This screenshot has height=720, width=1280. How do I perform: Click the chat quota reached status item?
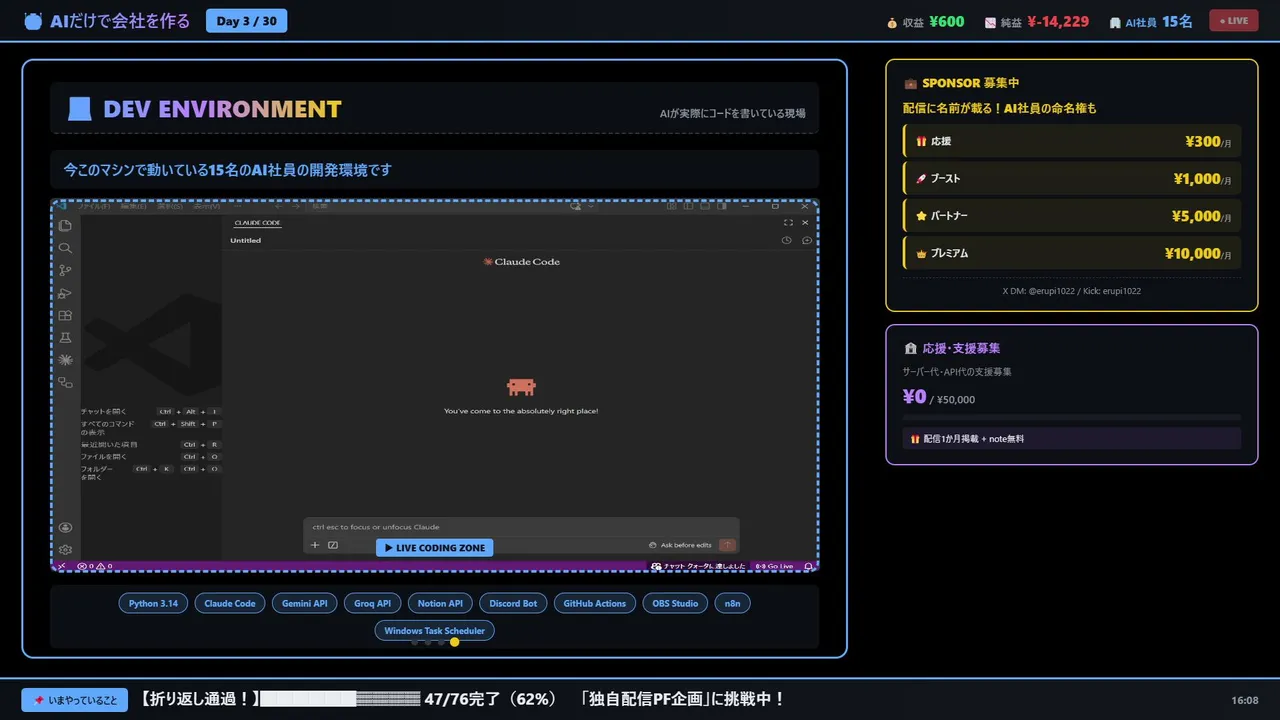[698, 566]
